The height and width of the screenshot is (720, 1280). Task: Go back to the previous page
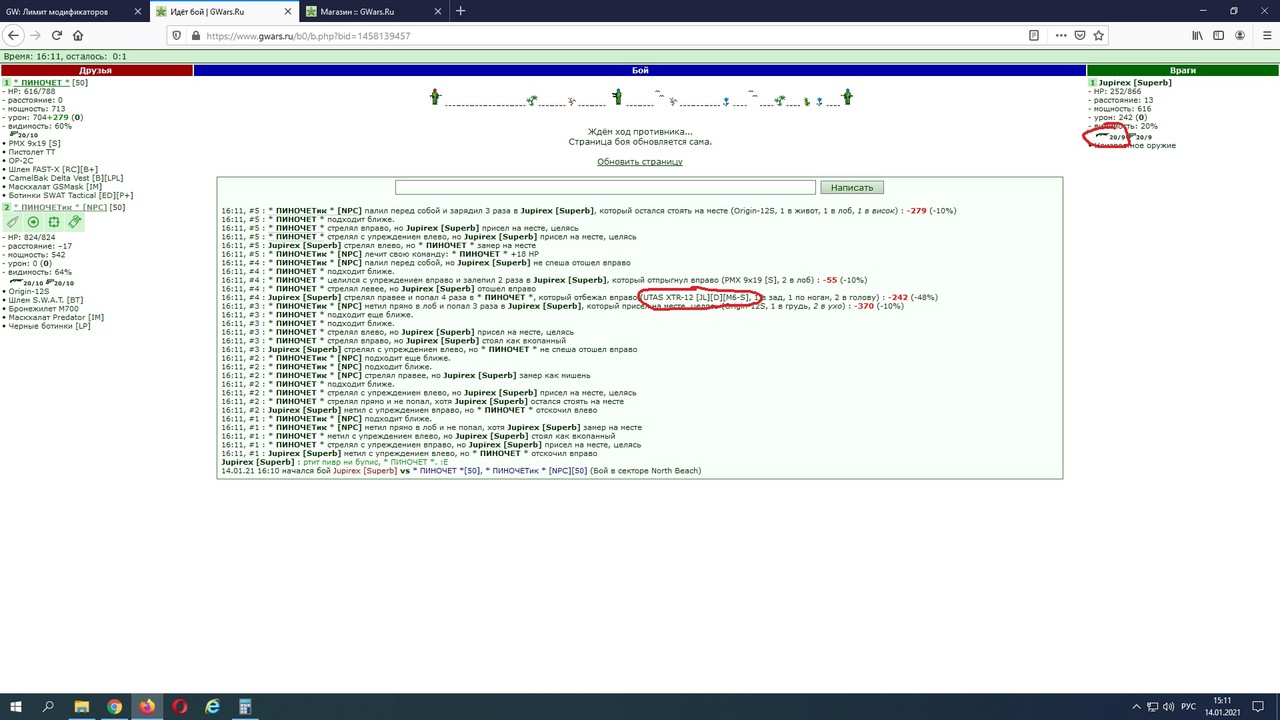coord(13,35)
